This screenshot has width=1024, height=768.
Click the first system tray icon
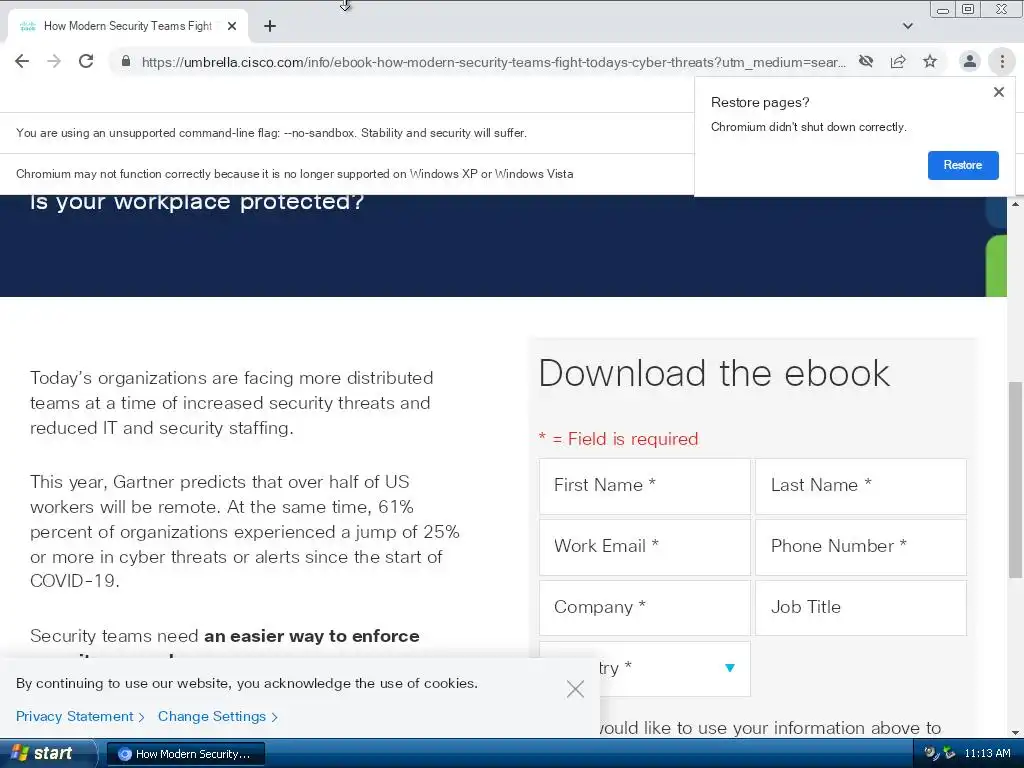click(931, 753)
